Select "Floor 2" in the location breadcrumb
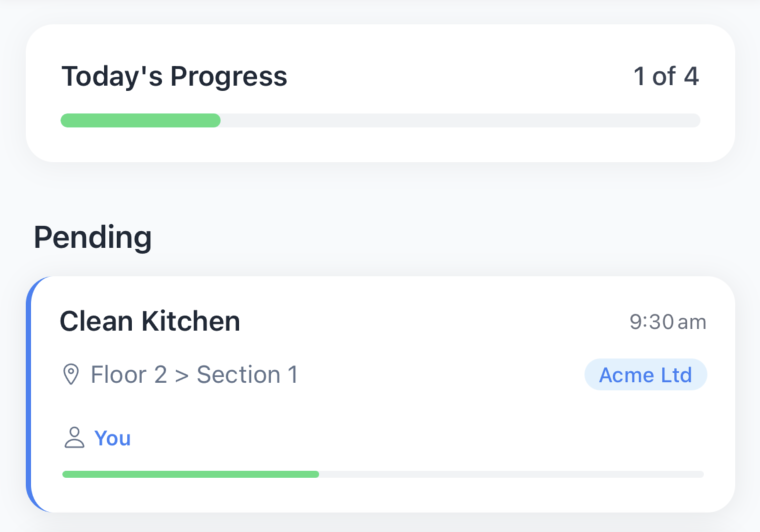The height and width of the screenshot is (532, 760). [129, 375]
